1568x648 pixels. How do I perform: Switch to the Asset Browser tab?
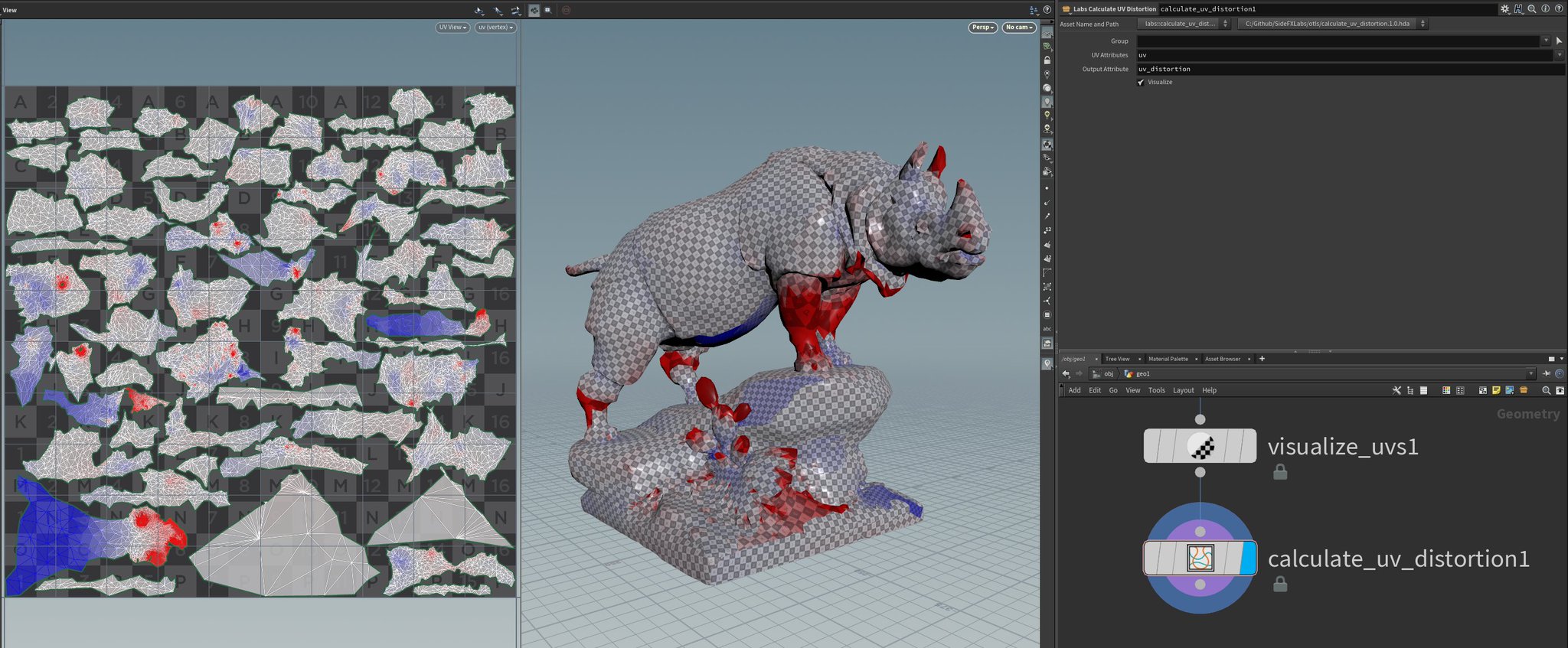(1223, 359)
